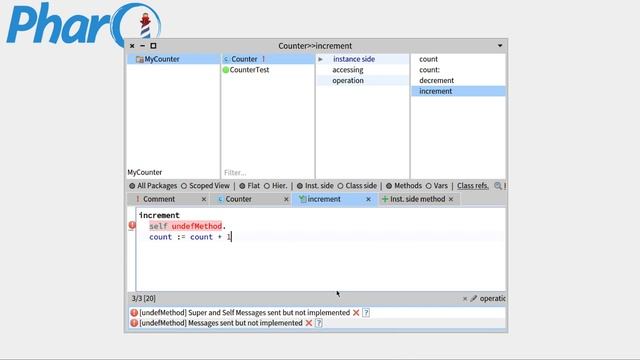Click the class icon on the Counter tab

coord(220,199)
